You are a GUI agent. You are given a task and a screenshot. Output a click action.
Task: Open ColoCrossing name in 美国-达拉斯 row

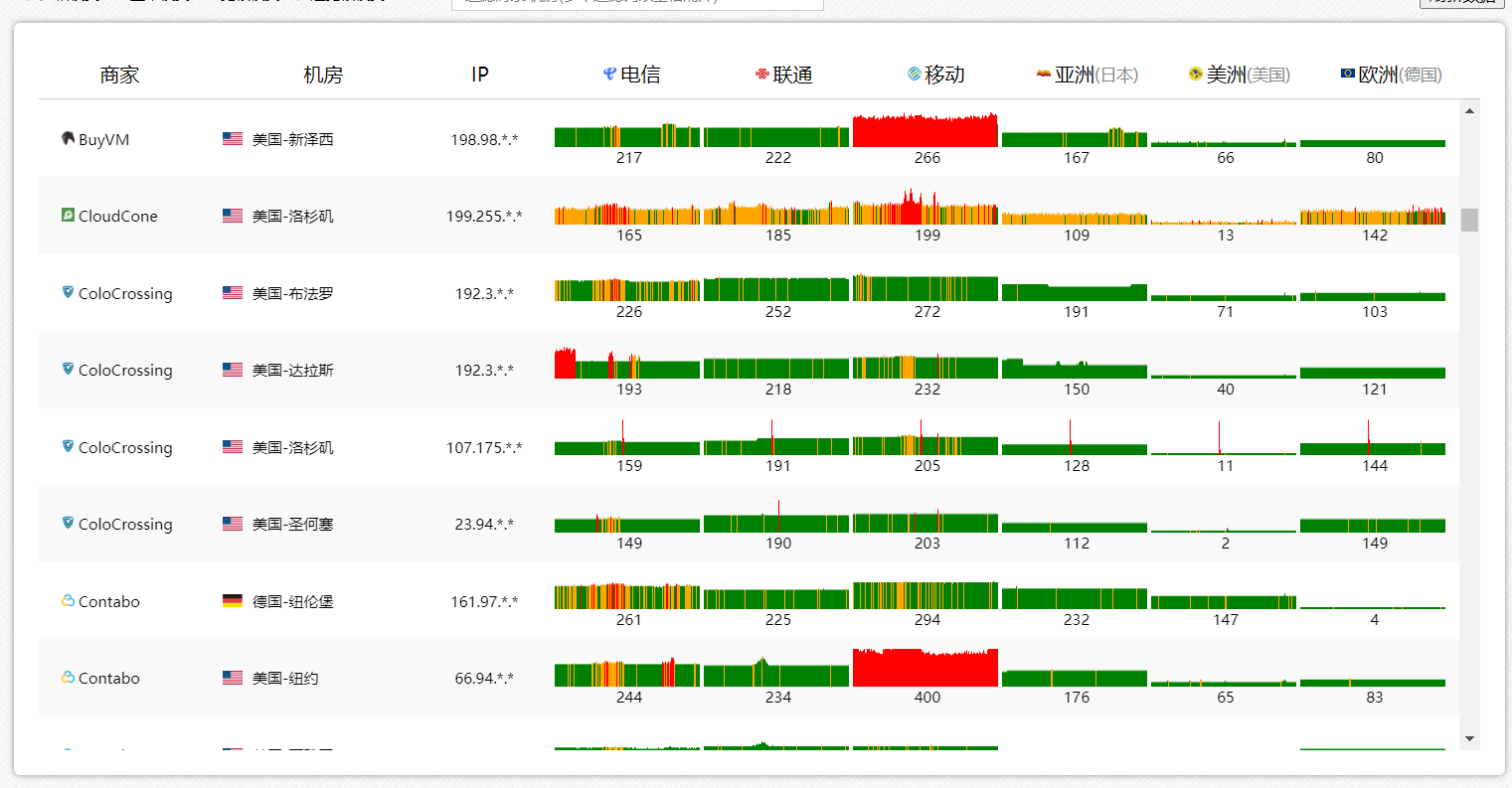(x=125, y=370)
